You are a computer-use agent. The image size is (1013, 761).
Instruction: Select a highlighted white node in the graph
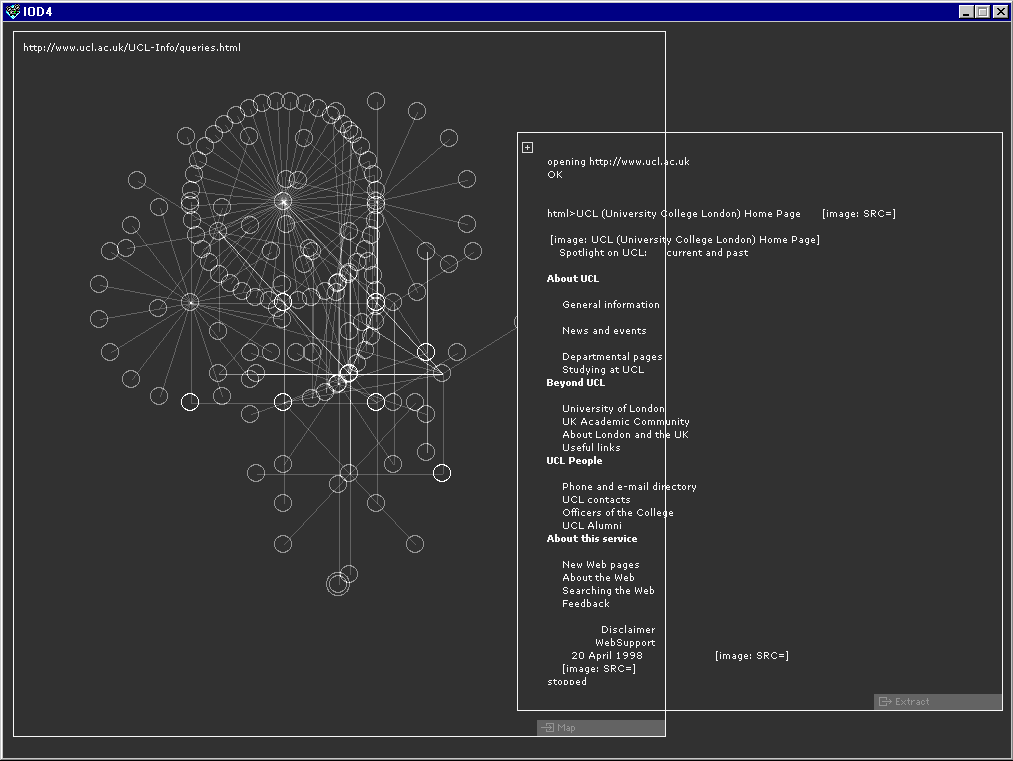click(442, 472)
